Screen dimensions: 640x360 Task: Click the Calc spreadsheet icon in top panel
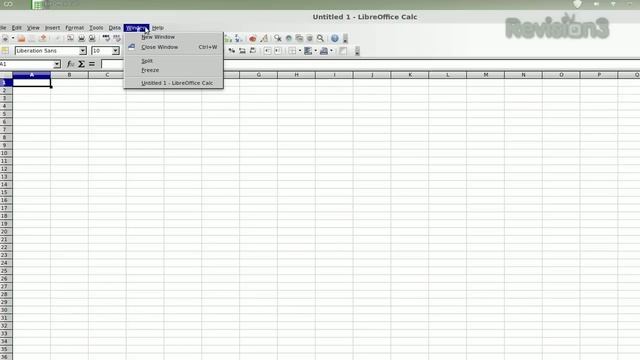click(37, 4)
